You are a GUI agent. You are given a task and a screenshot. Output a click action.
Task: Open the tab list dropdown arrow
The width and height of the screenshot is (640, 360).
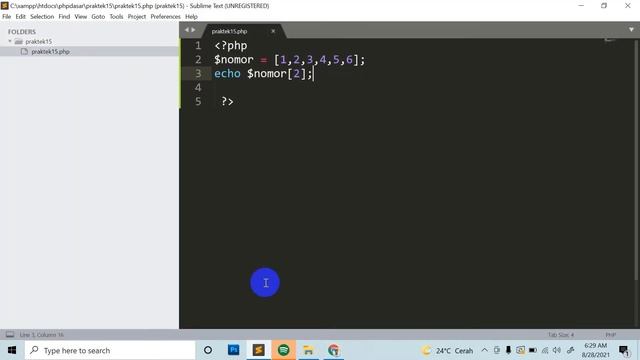pos(631,30)
